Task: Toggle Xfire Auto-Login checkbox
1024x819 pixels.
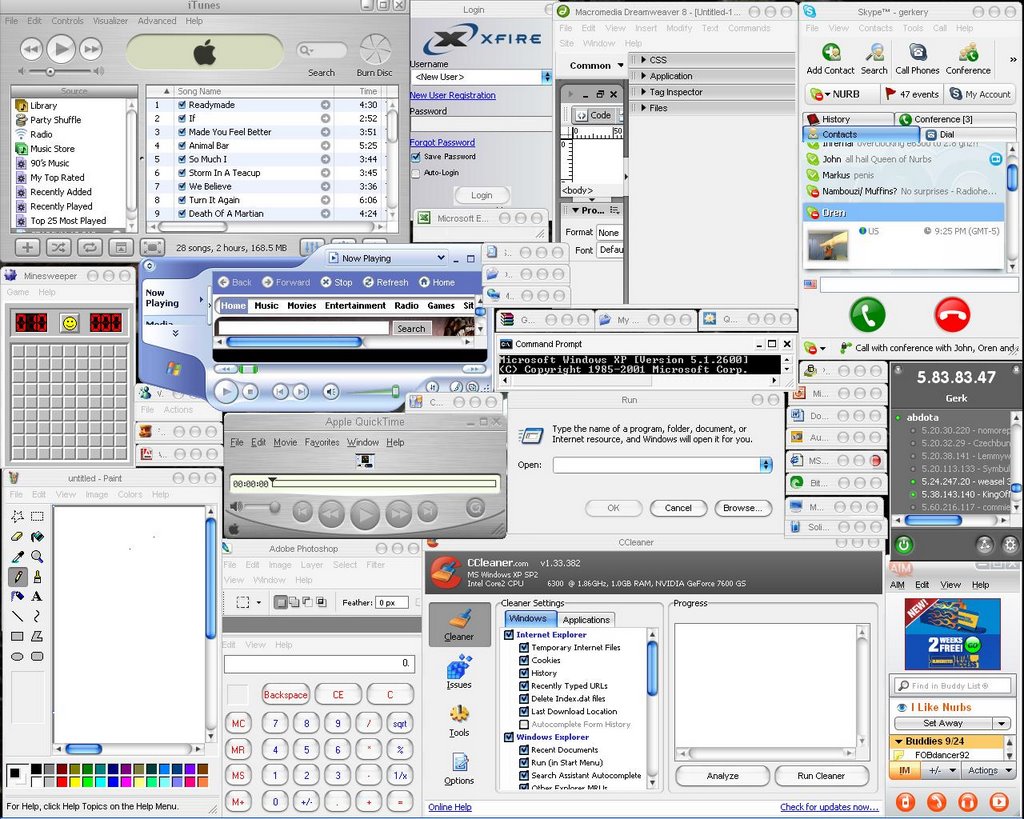Action: (x=415, y=173)
